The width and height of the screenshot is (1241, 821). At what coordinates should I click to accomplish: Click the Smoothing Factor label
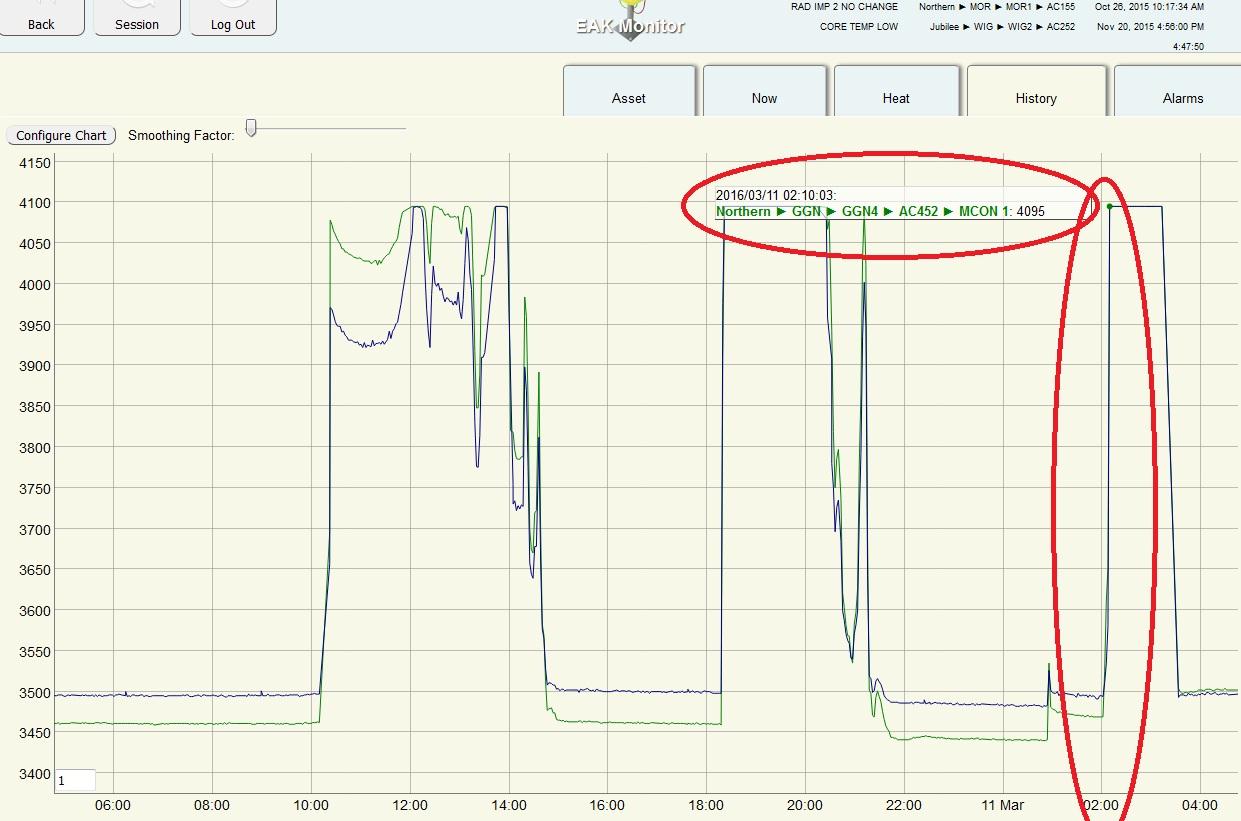(181, 135)
